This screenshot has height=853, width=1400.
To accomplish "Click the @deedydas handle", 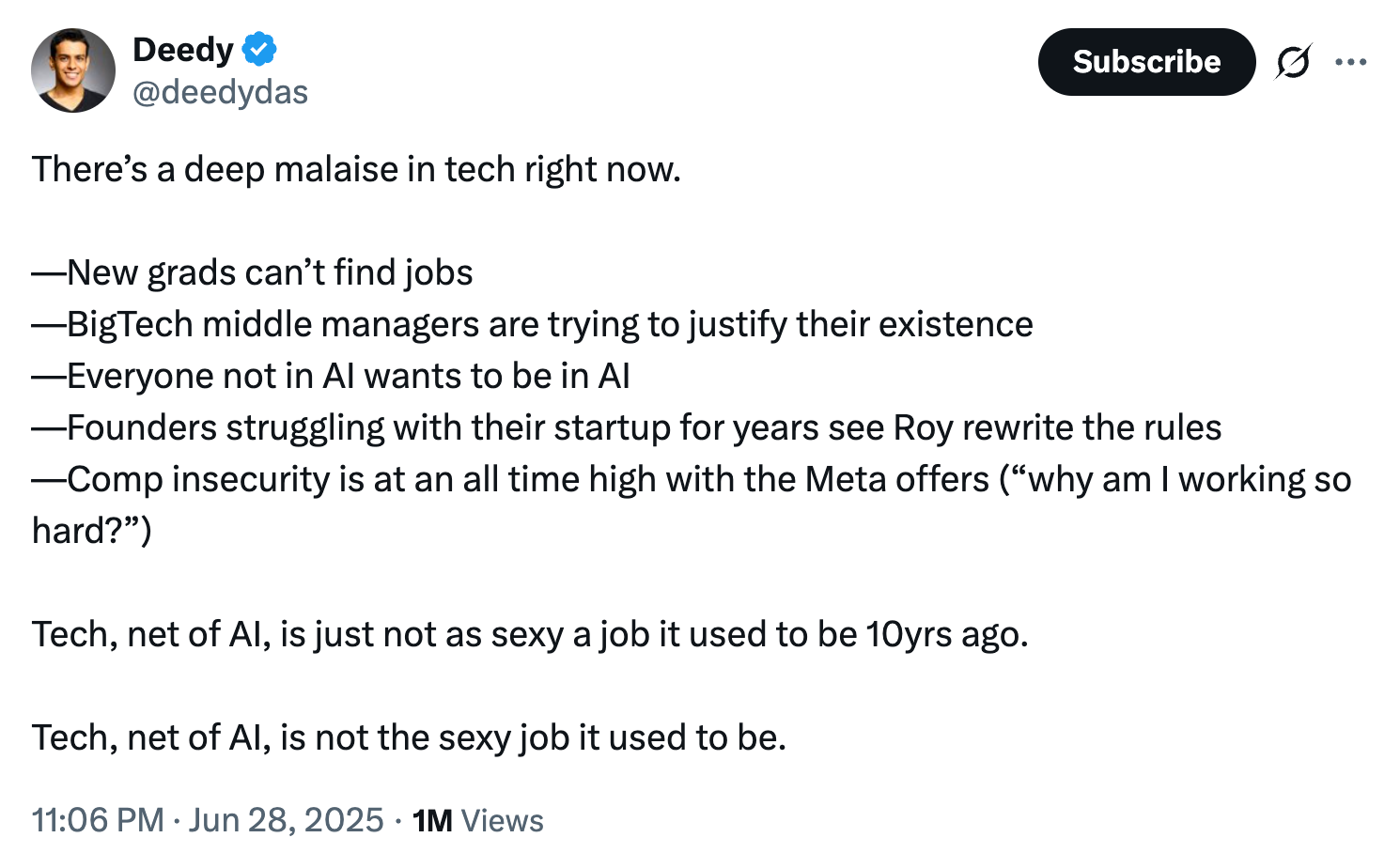I will 221,92.
